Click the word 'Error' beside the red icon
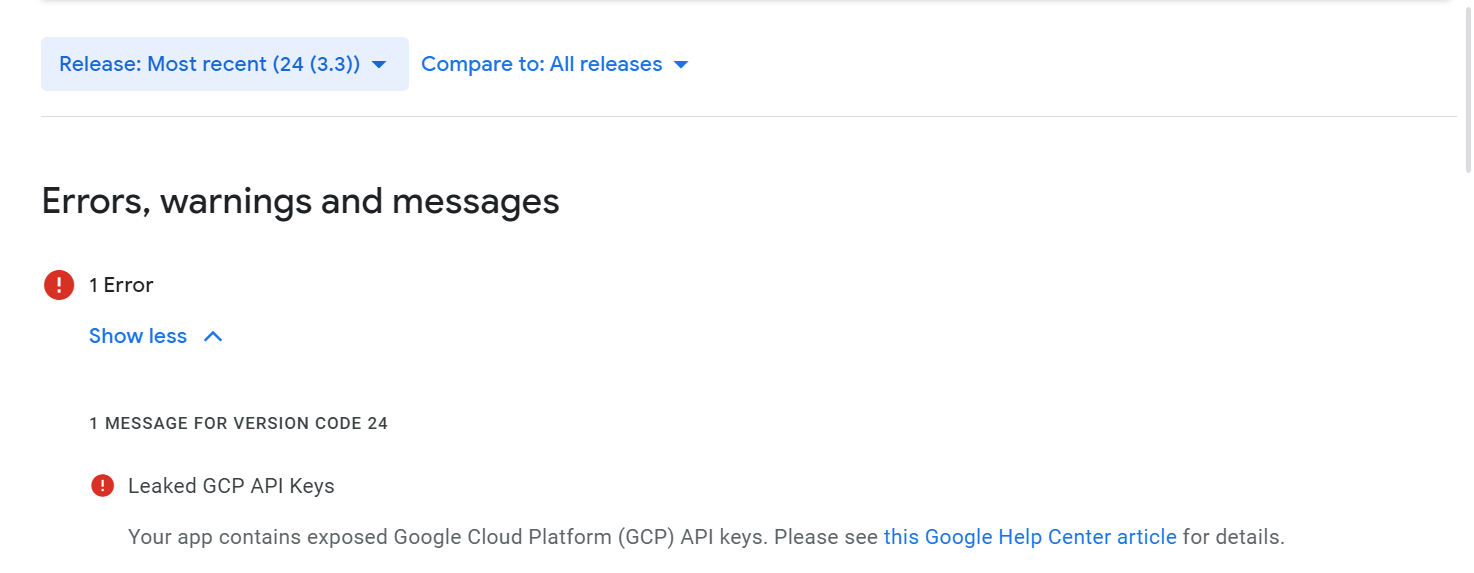The image size is (1474, 573). coord(129,285)
